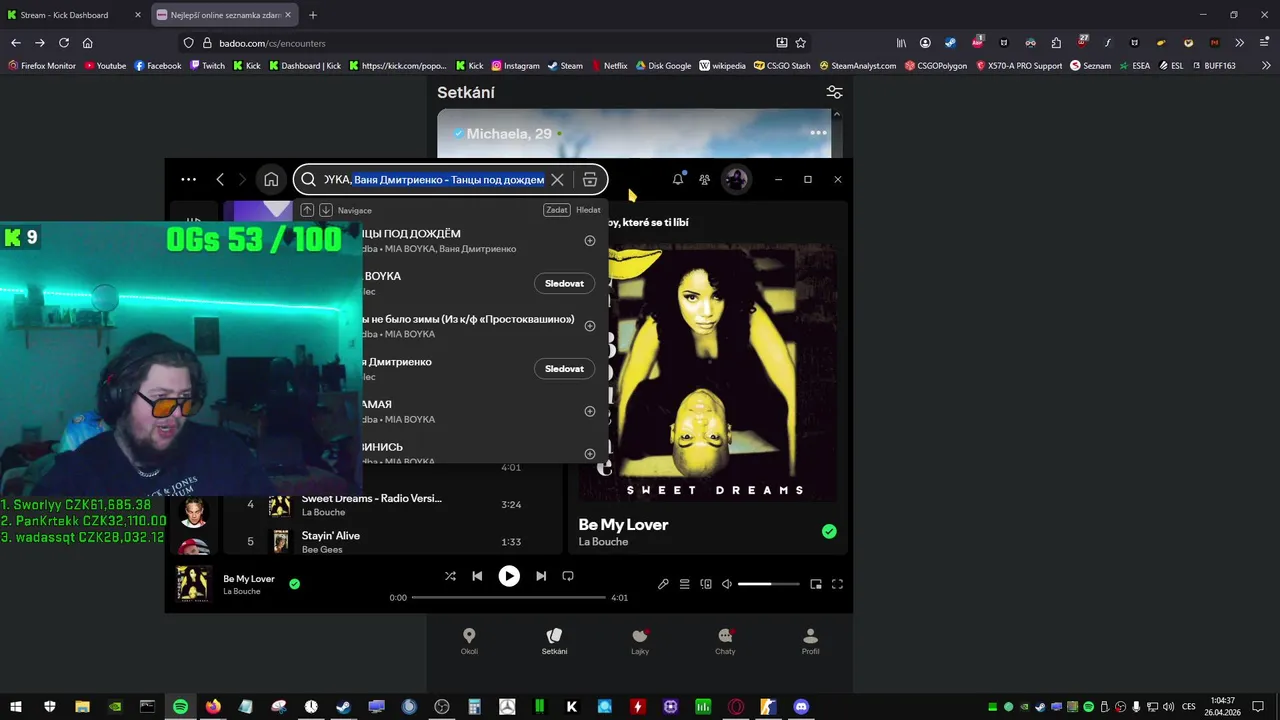Image resolution: width=1280 pixels, height=720 pixels.
Task: Bookmark this page with star icon
Action: coord(801,43)
